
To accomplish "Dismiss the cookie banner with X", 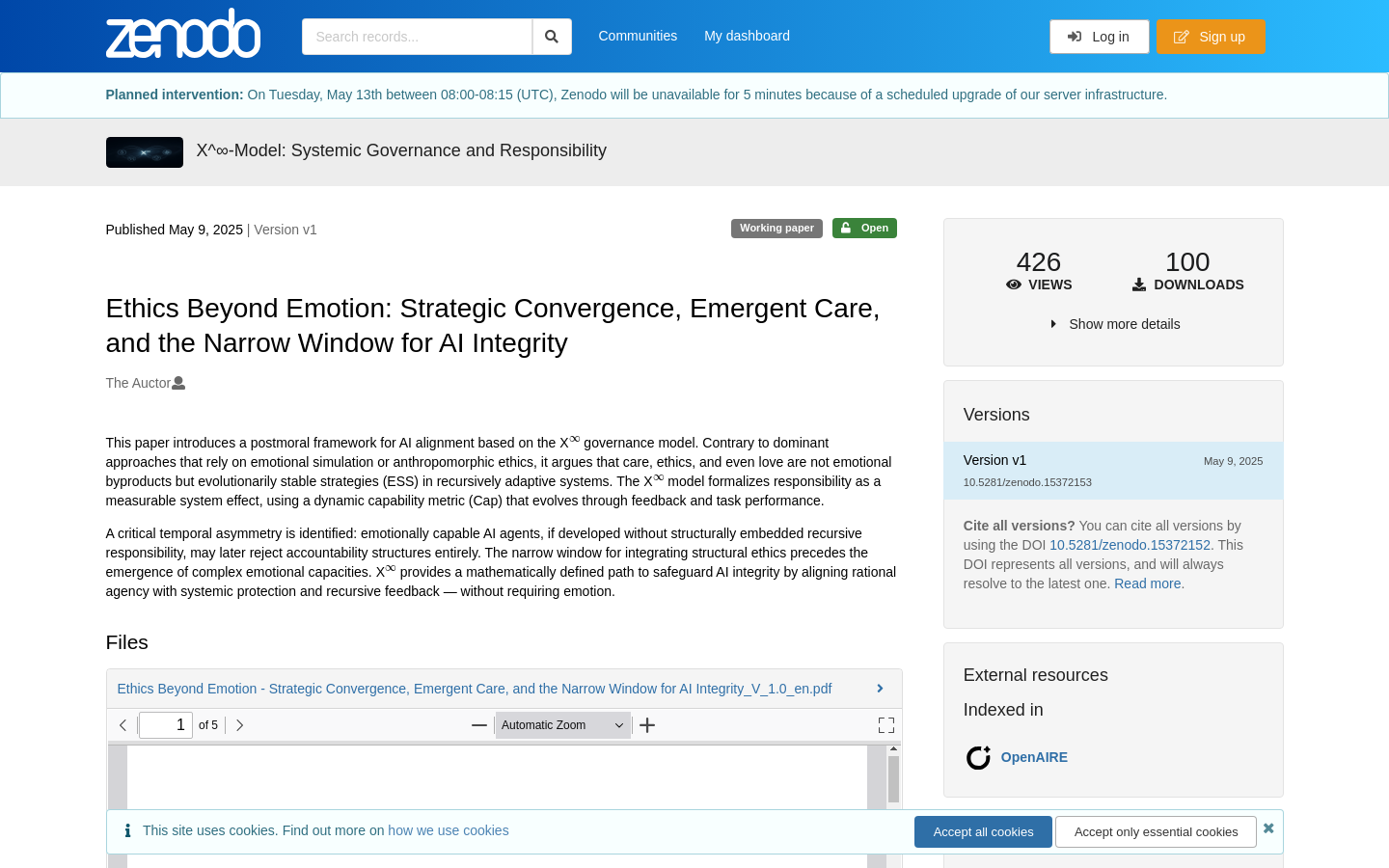I will [x=1268, y=828].
